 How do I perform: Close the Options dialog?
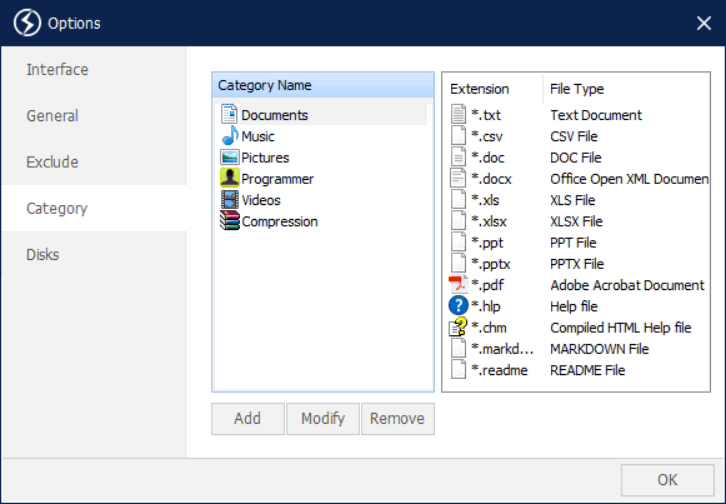pos(704,23)
